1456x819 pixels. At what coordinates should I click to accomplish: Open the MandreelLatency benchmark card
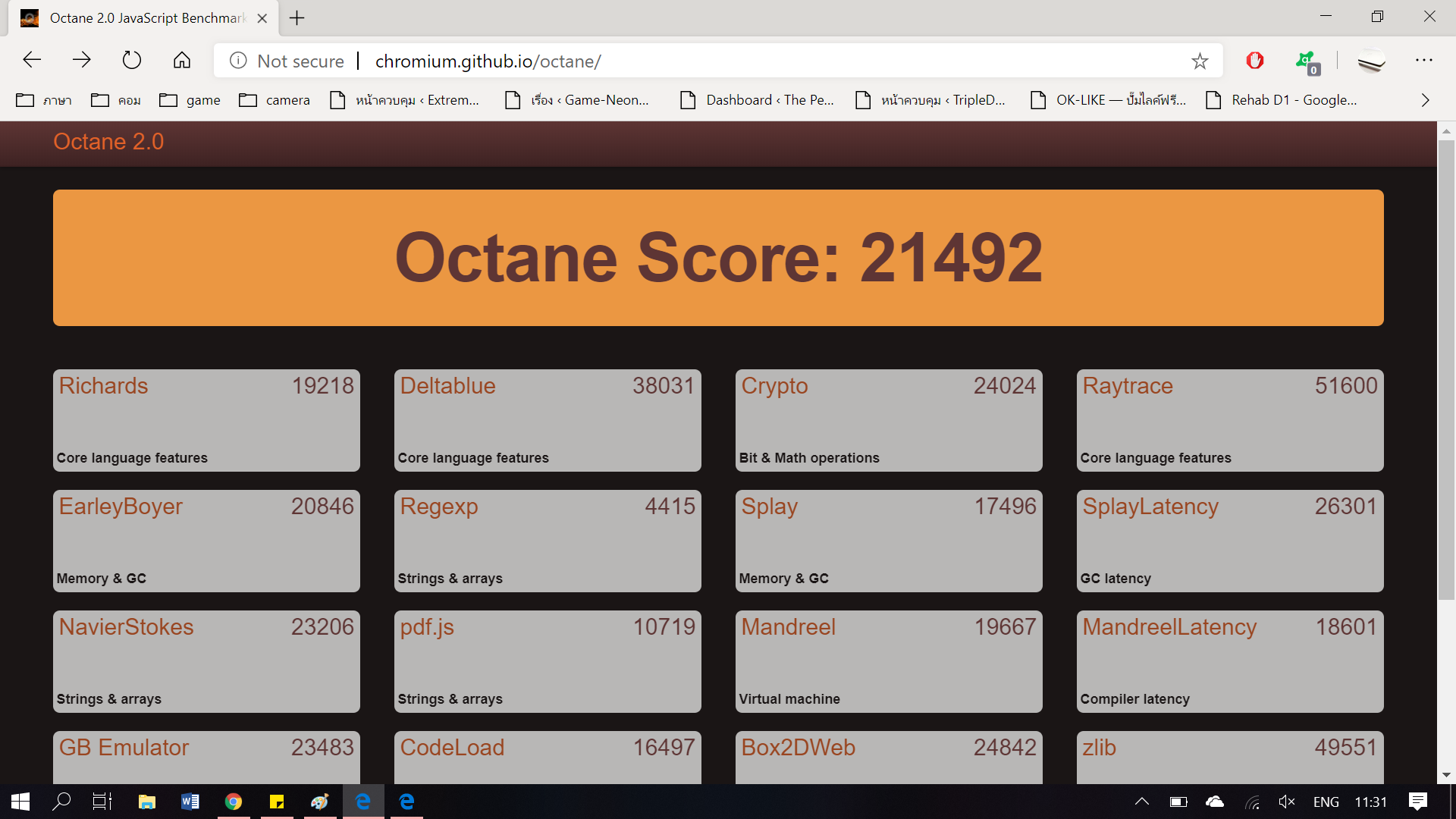click(1230, 661)
